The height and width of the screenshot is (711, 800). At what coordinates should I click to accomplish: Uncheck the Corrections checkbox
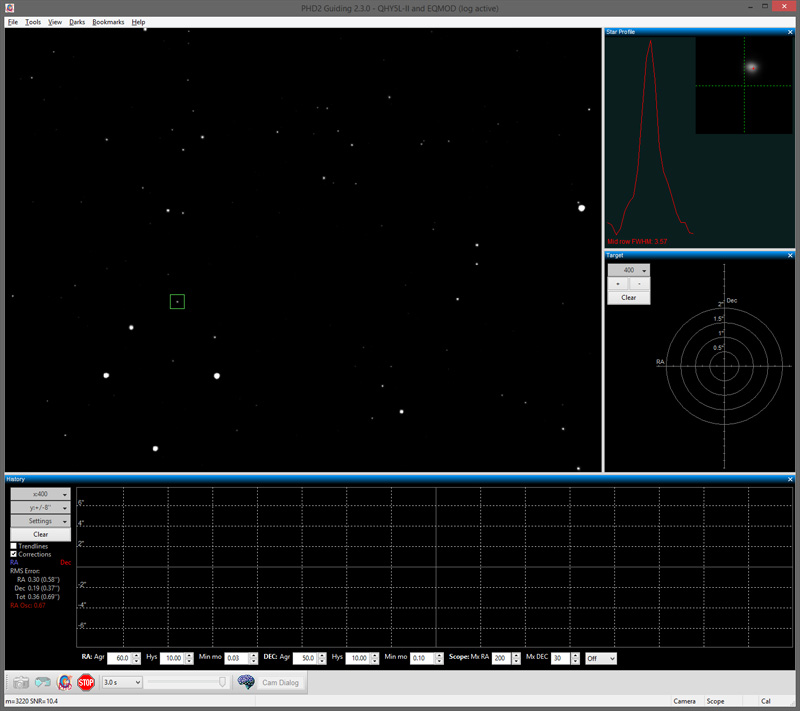(x=14, y=554)
